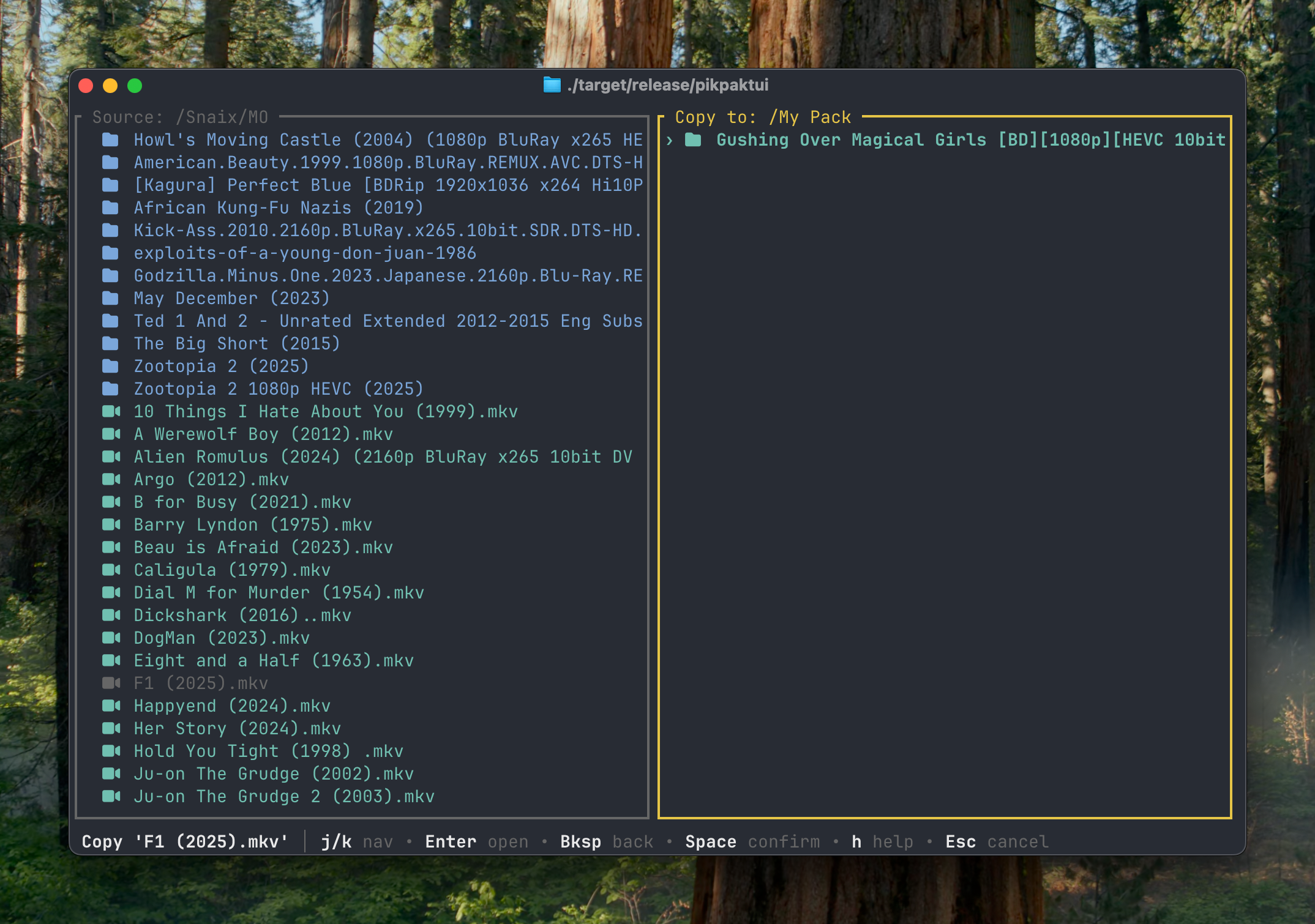The height and width of the screenshot is (924, 1315).
Task: Click the folder icon beside Howl's Moving Castle
Action: pyautogui.click(x=110, y=140)
